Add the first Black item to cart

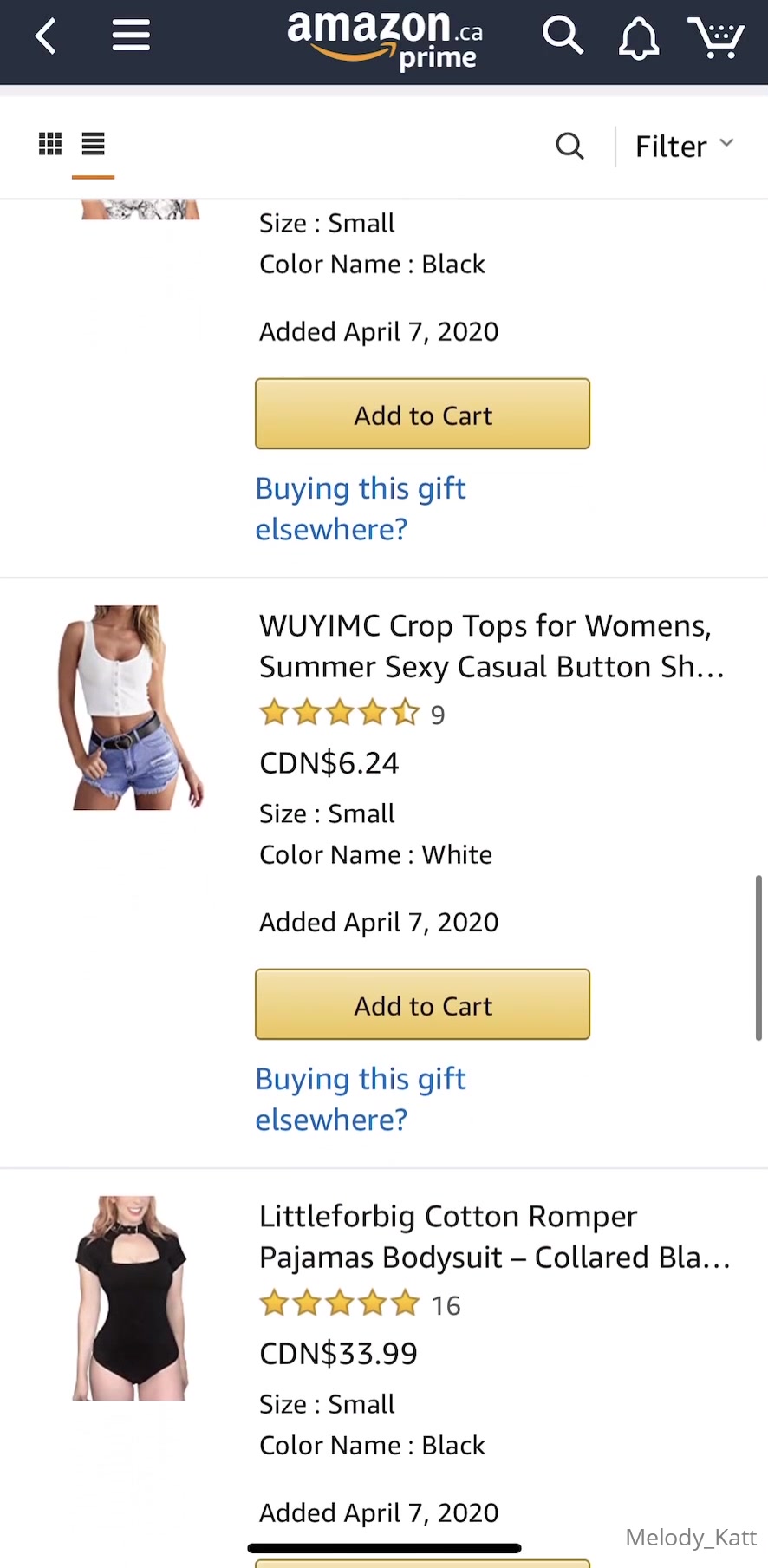pyautogui.click(x=422, y=414)
